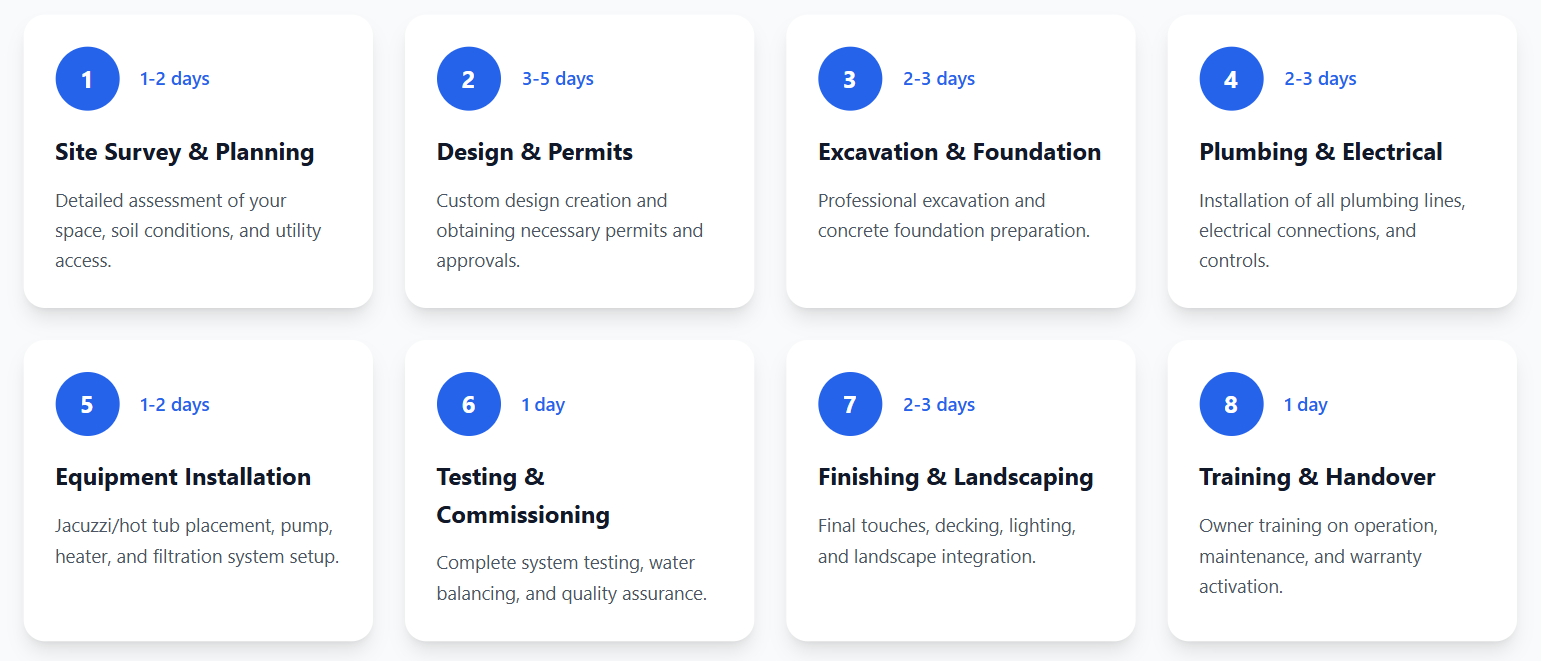This screenshot has height=661, width=1541.
Task: Click the step 4 number badge
Action: tap(1231, 79)
